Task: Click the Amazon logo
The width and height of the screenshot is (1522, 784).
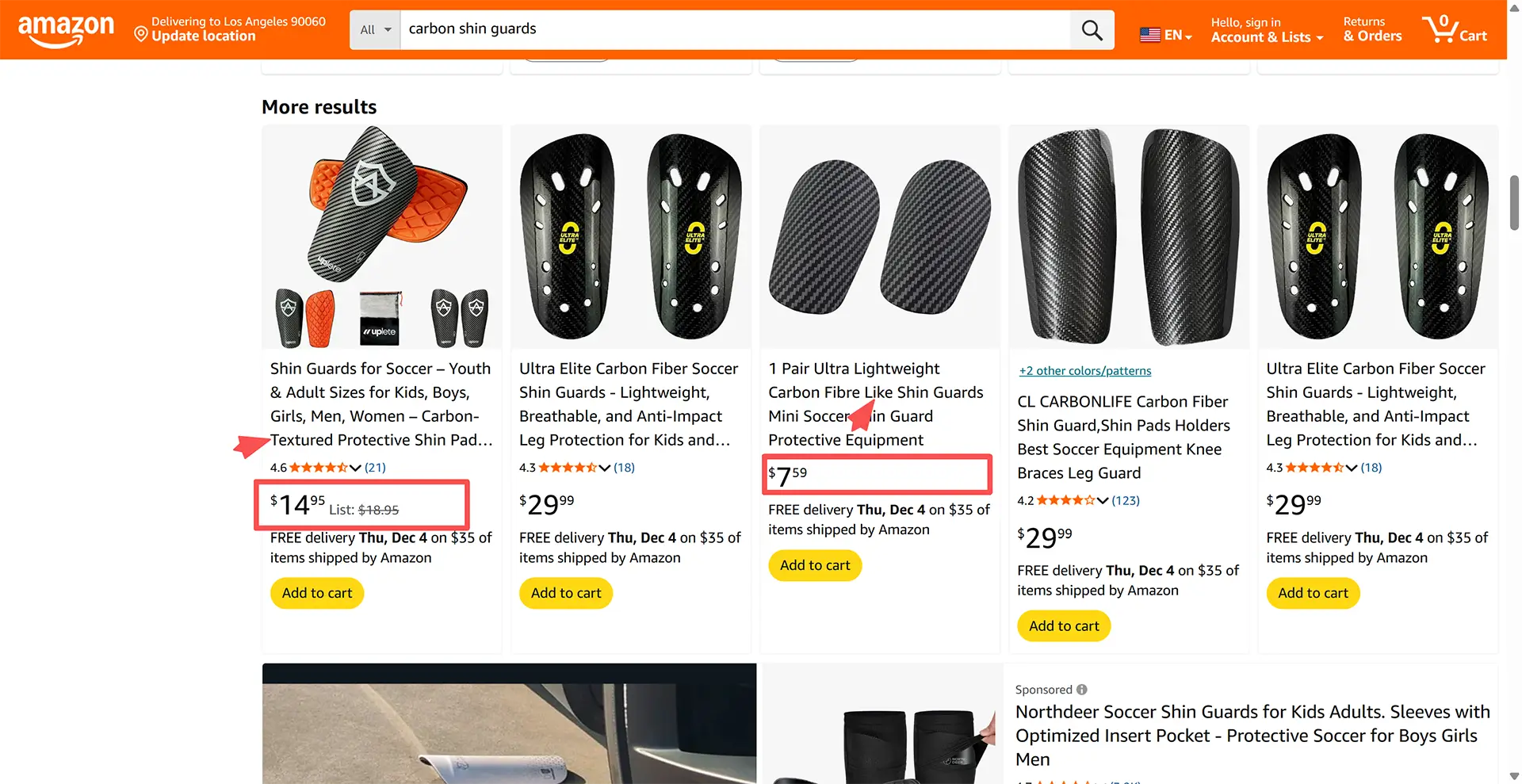Action: click(x=66, y=30)
